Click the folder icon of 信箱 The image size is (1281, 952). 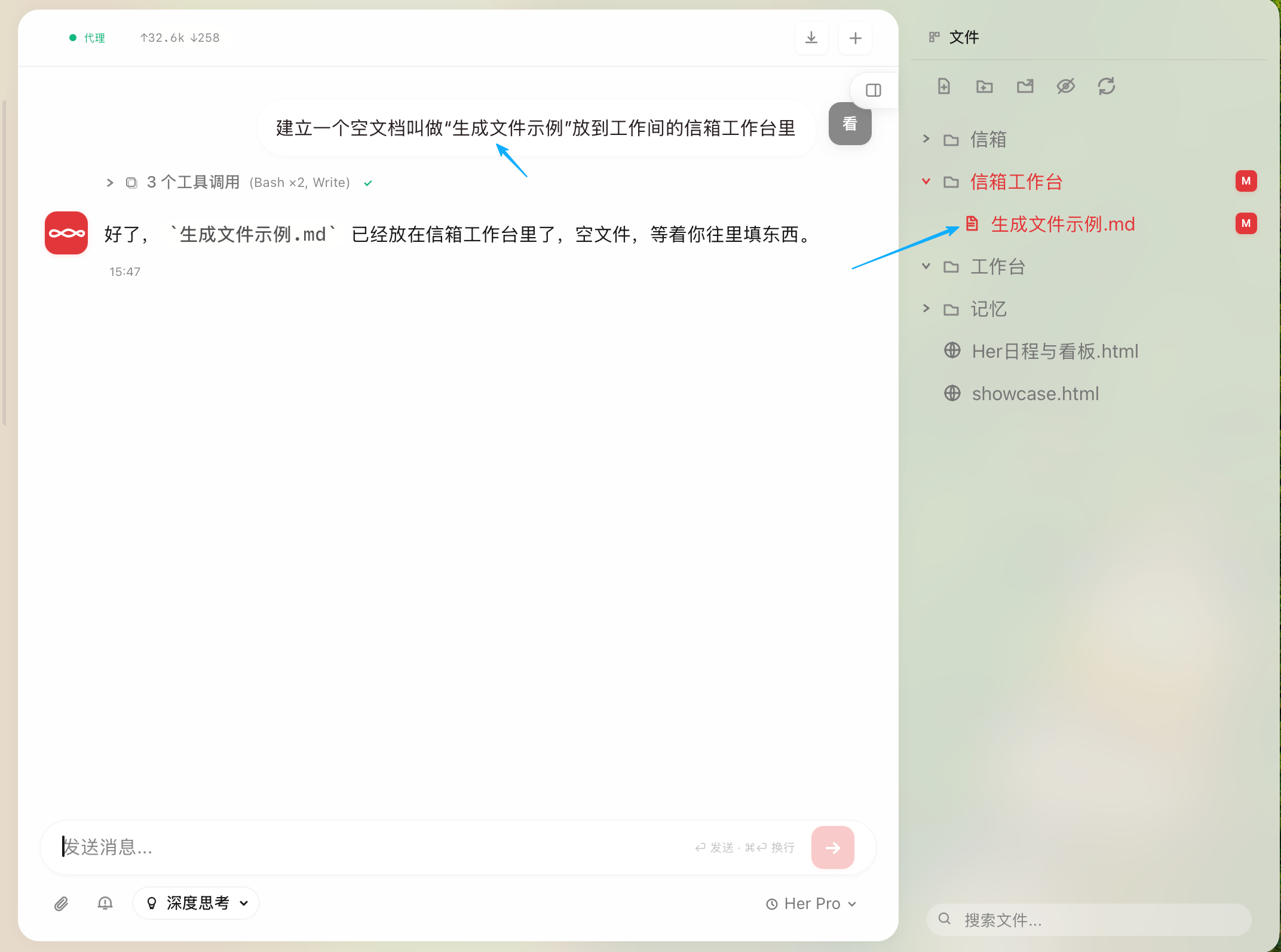pyautogui.click(x=951, y=140)
